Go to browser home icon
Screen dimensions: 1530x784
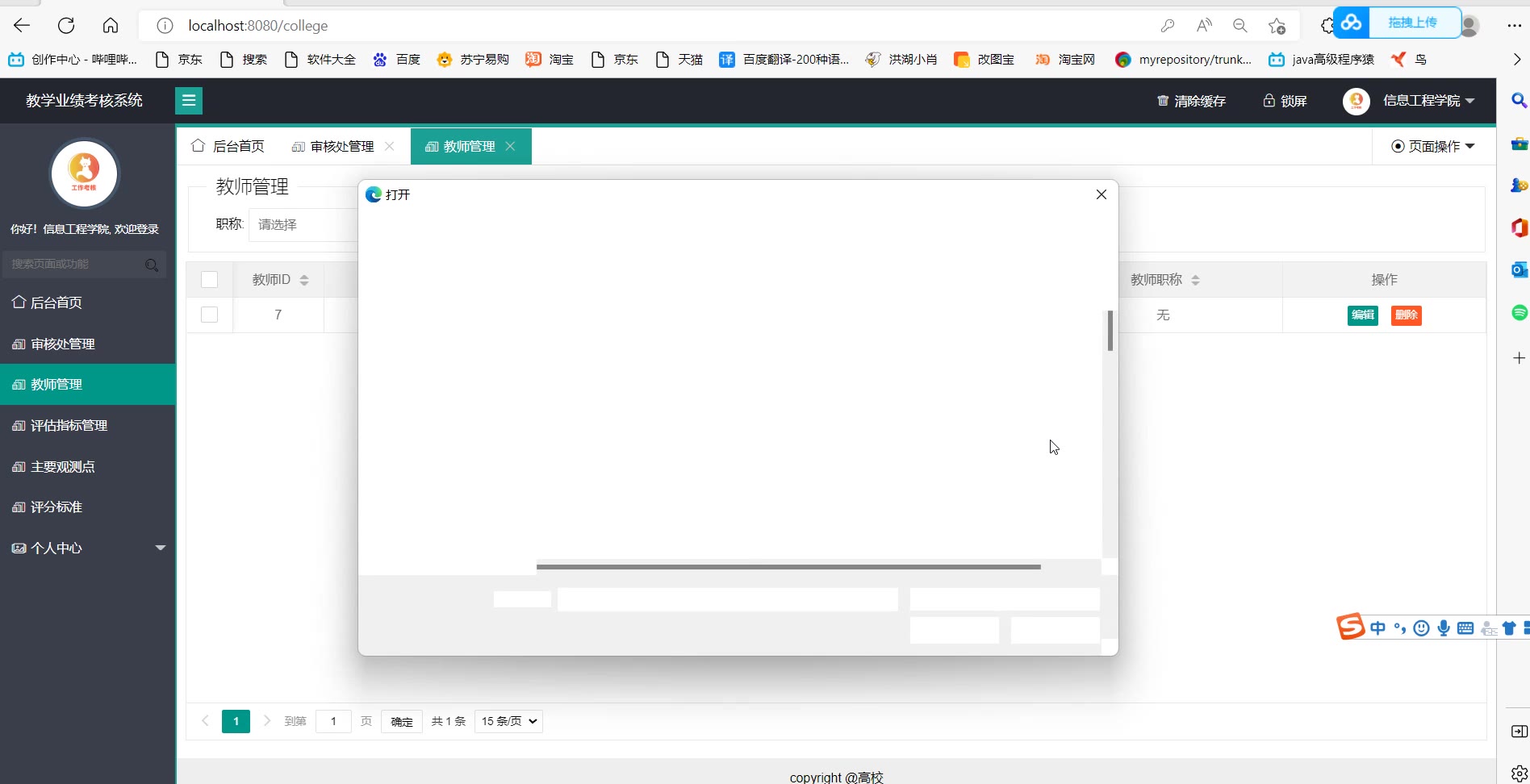(x=111, y=26)
